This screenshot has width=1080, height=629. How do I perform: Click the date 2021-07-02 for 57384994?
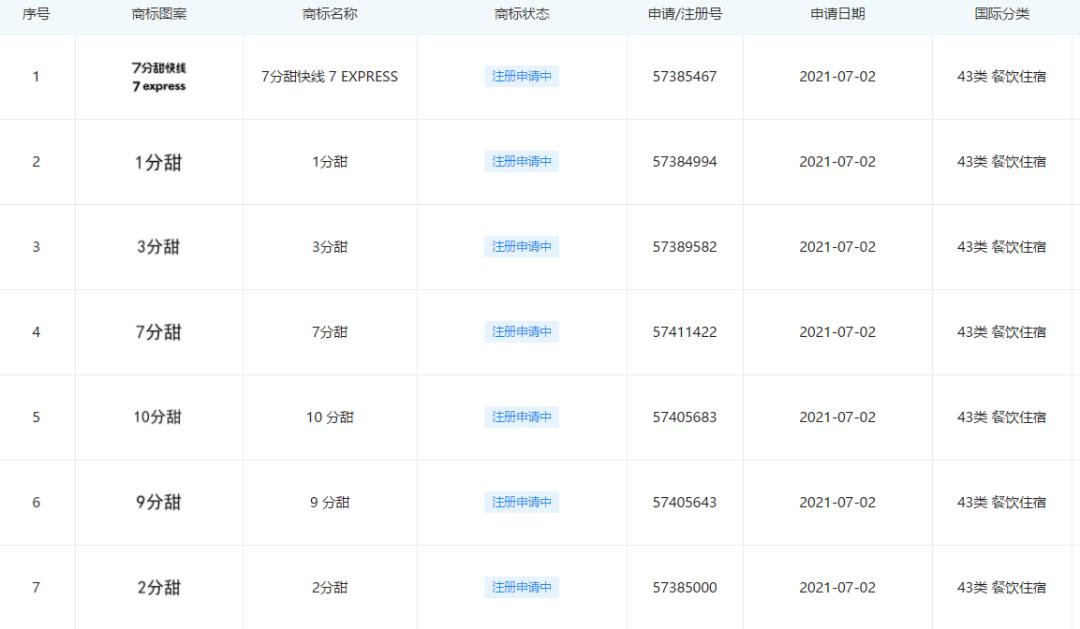tap(838, 162)
